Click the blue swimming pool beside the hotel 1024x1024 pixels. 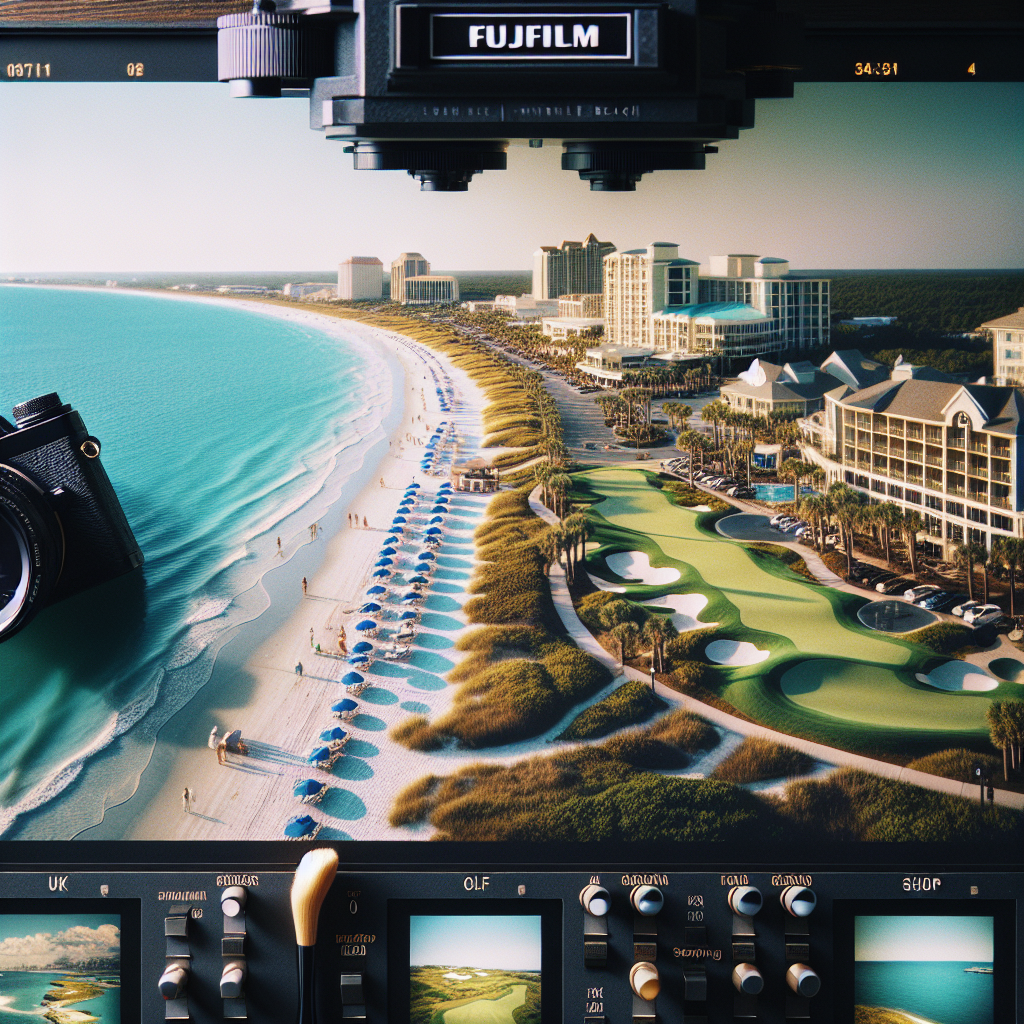click(772, 492)
